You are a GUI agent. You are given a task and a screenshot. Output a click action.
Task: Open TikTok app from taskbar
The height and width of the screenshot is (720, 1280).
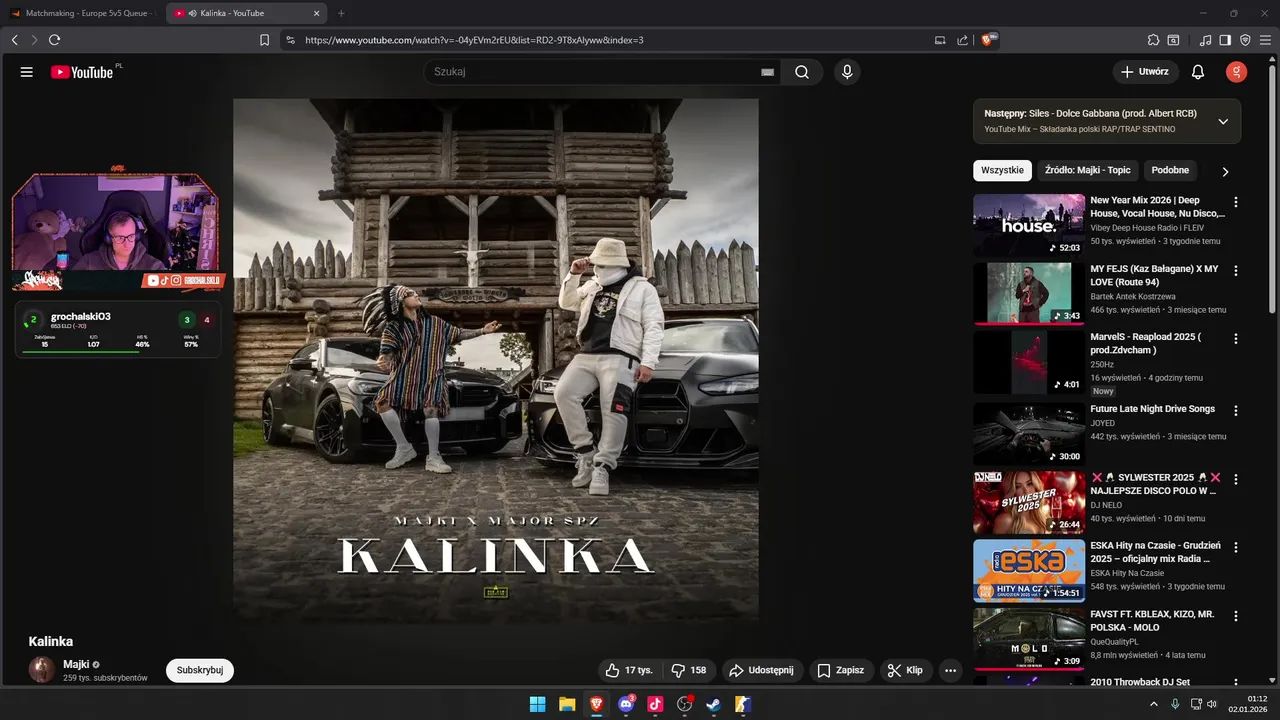click(655, 704)
